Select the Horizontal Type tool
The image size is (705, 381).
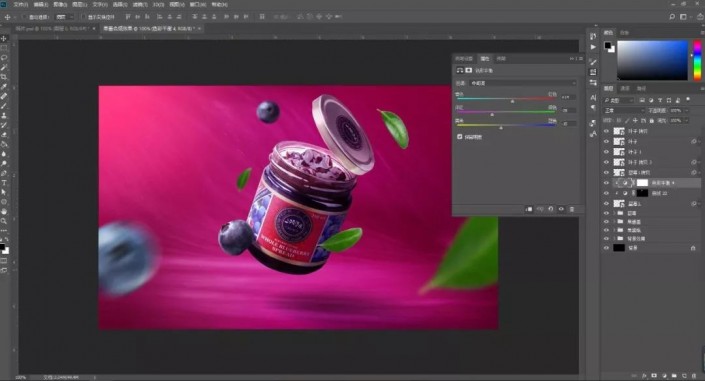[x=4, y=183]
